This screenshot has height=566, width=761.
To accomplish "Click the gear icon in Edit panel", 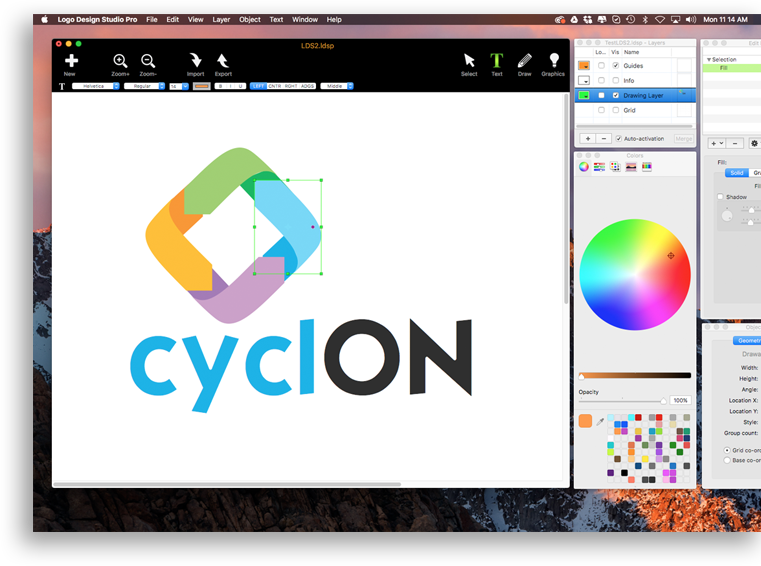I will (754, 143).
